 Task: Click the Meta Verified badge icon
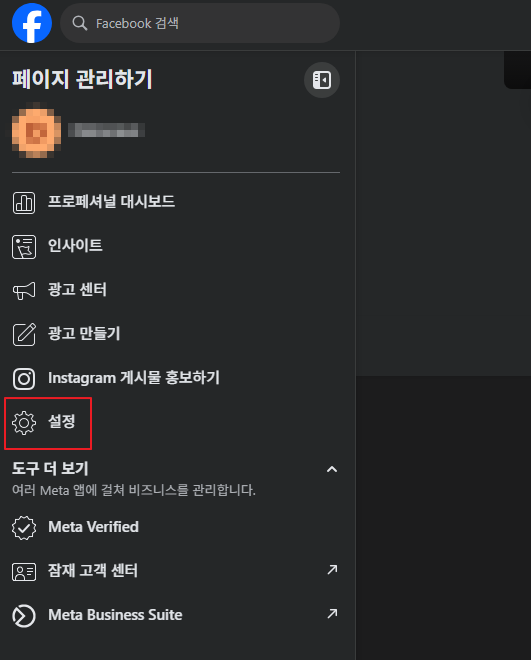click(x=24, y=528)
